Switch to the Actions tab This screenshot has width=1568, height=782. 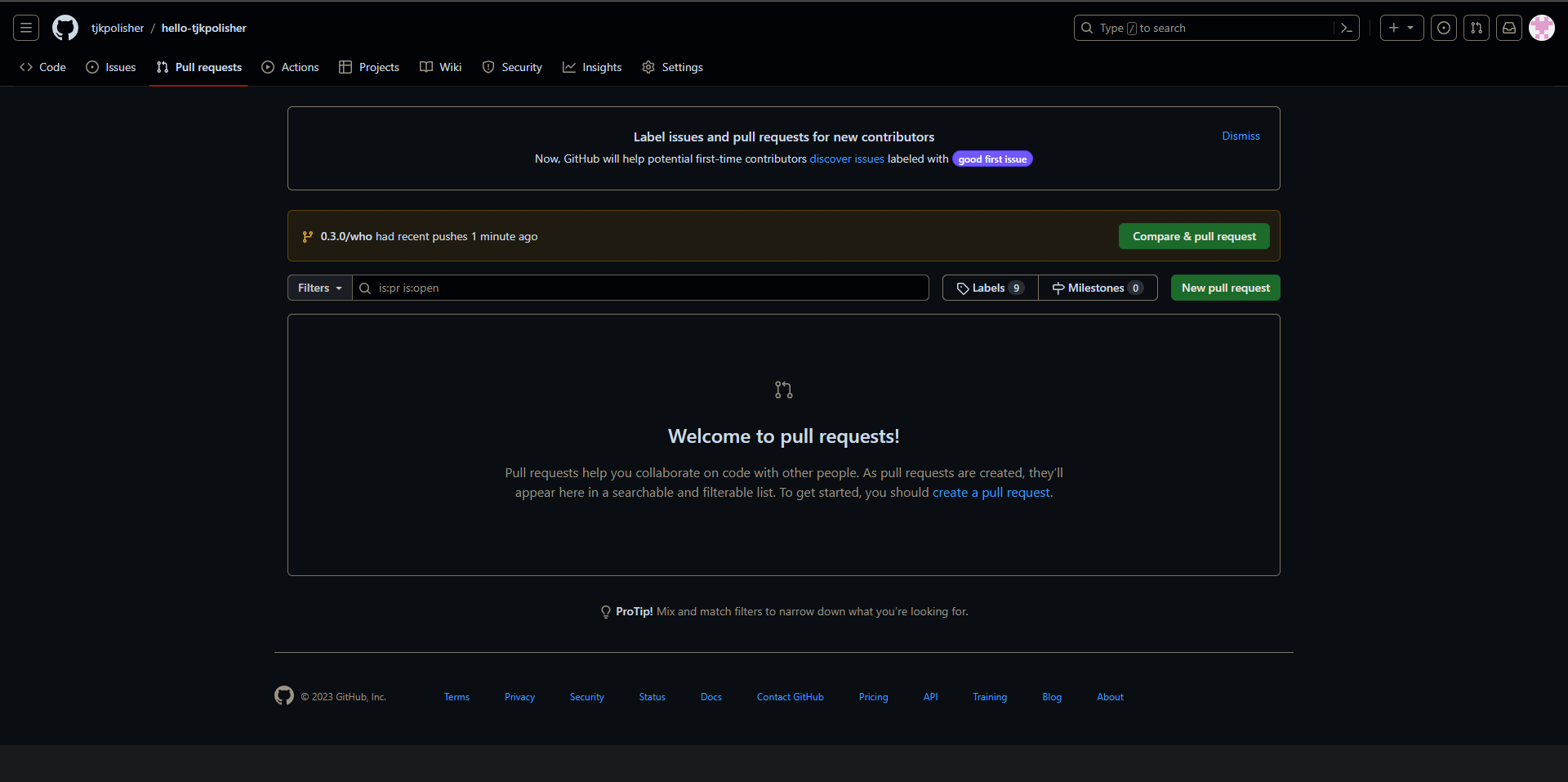[x=290, y=67]
